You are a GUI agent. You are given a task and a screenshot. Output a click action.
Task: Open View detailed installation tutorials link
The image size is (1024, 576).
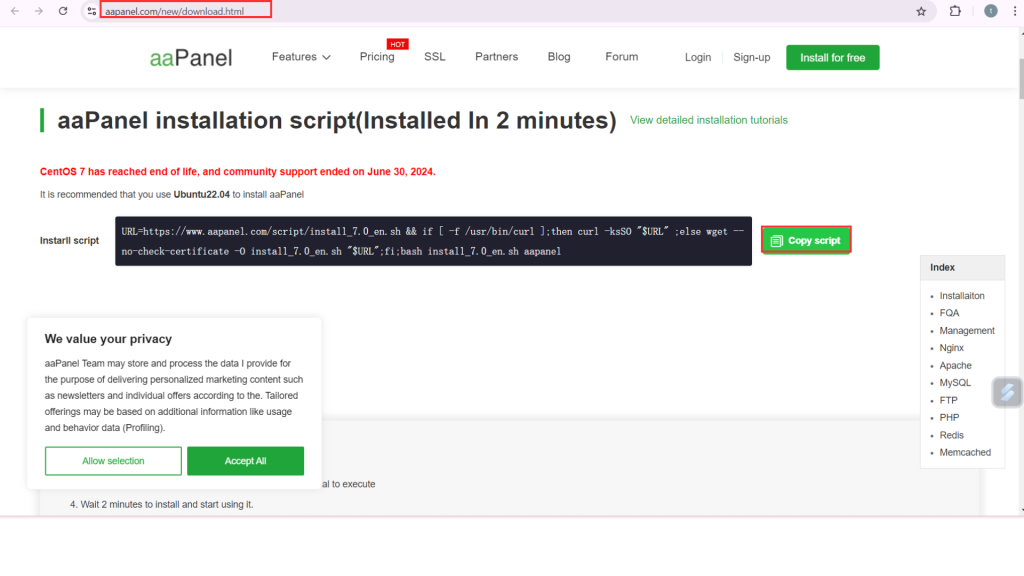click(708, 120)
